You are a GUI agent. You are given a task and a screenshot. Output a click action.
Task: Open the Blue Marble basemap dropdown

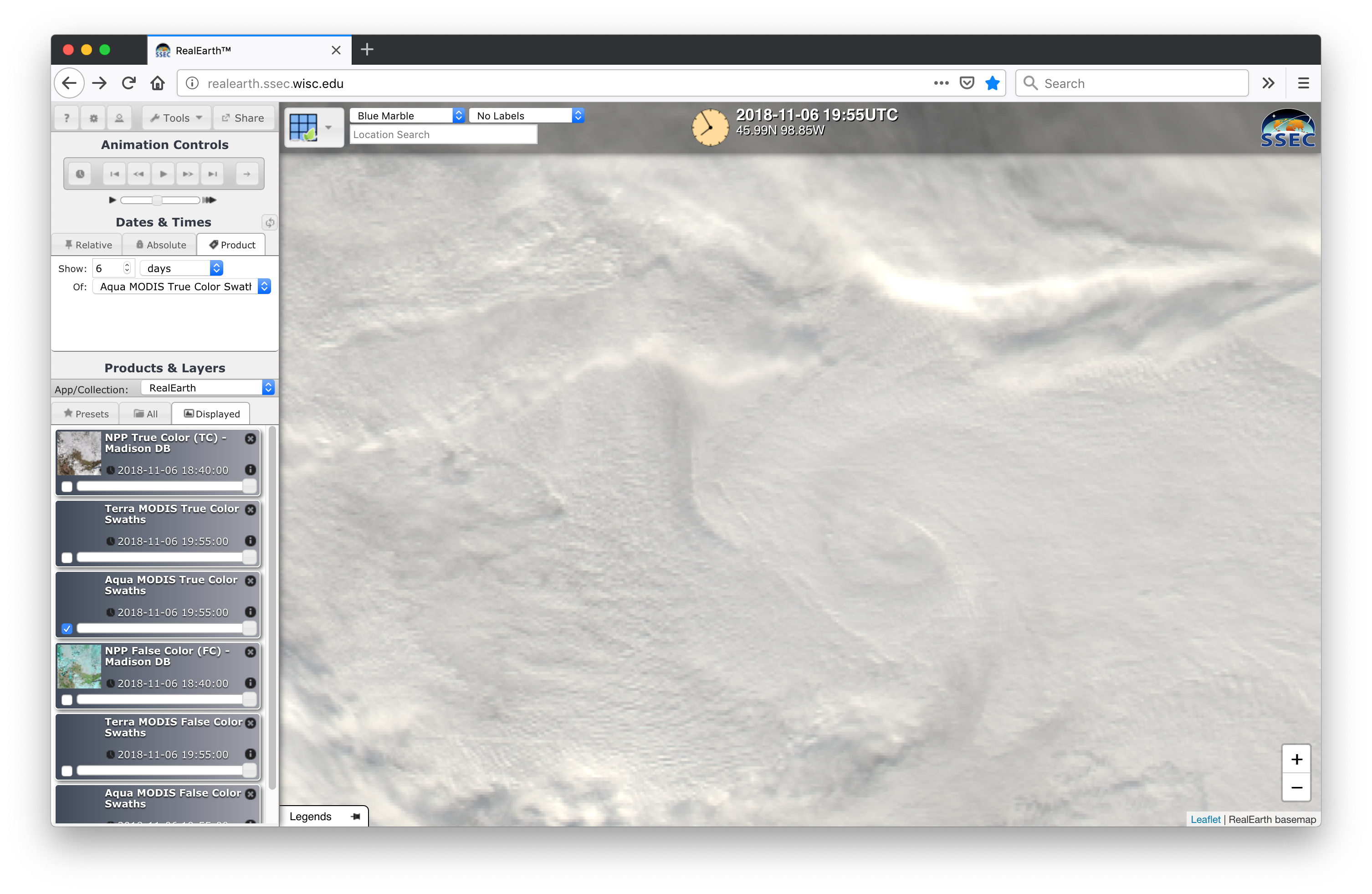coord(408,116)
